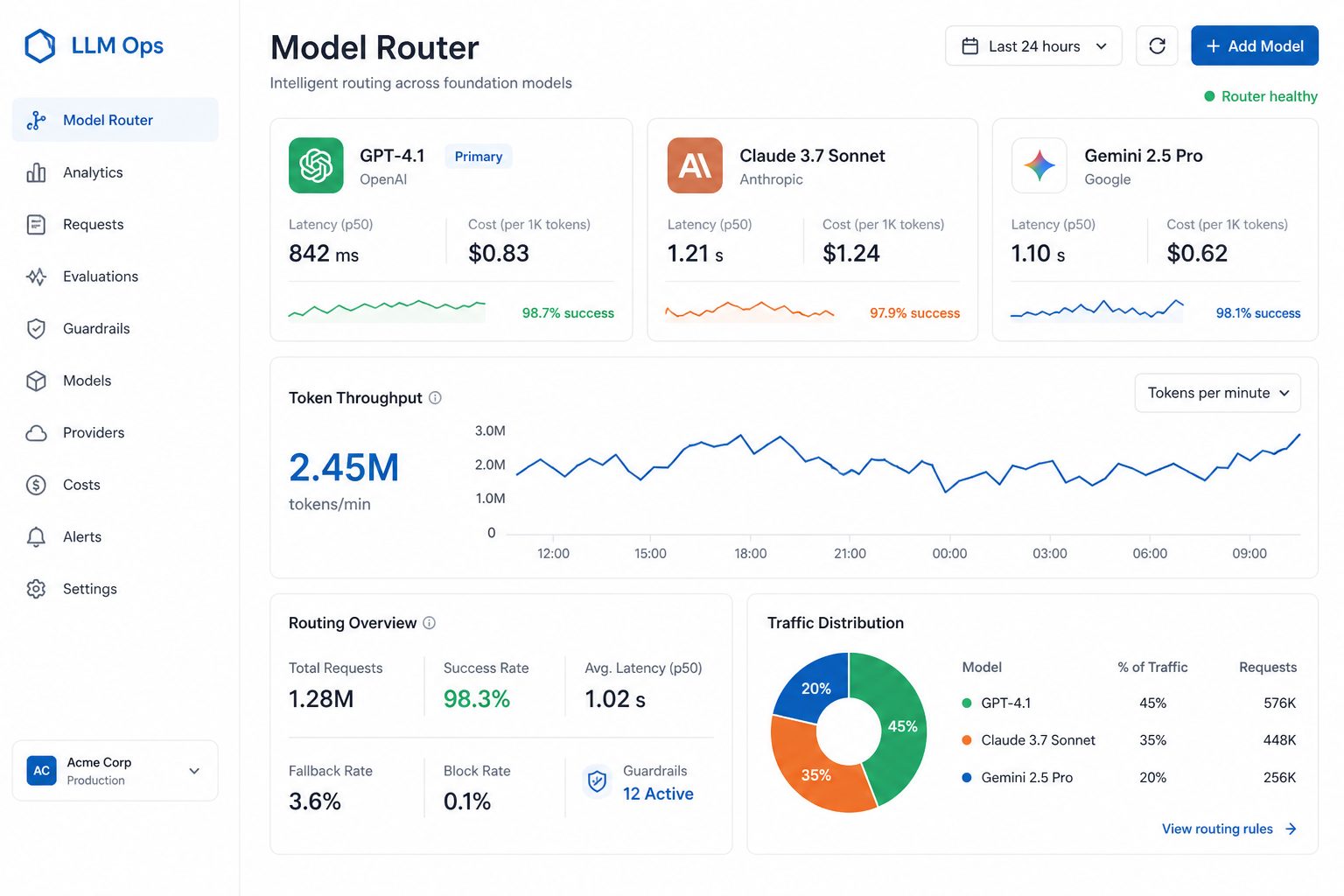
Task: Click the 98.3% Success Rate value
Action: pos(477,699)
